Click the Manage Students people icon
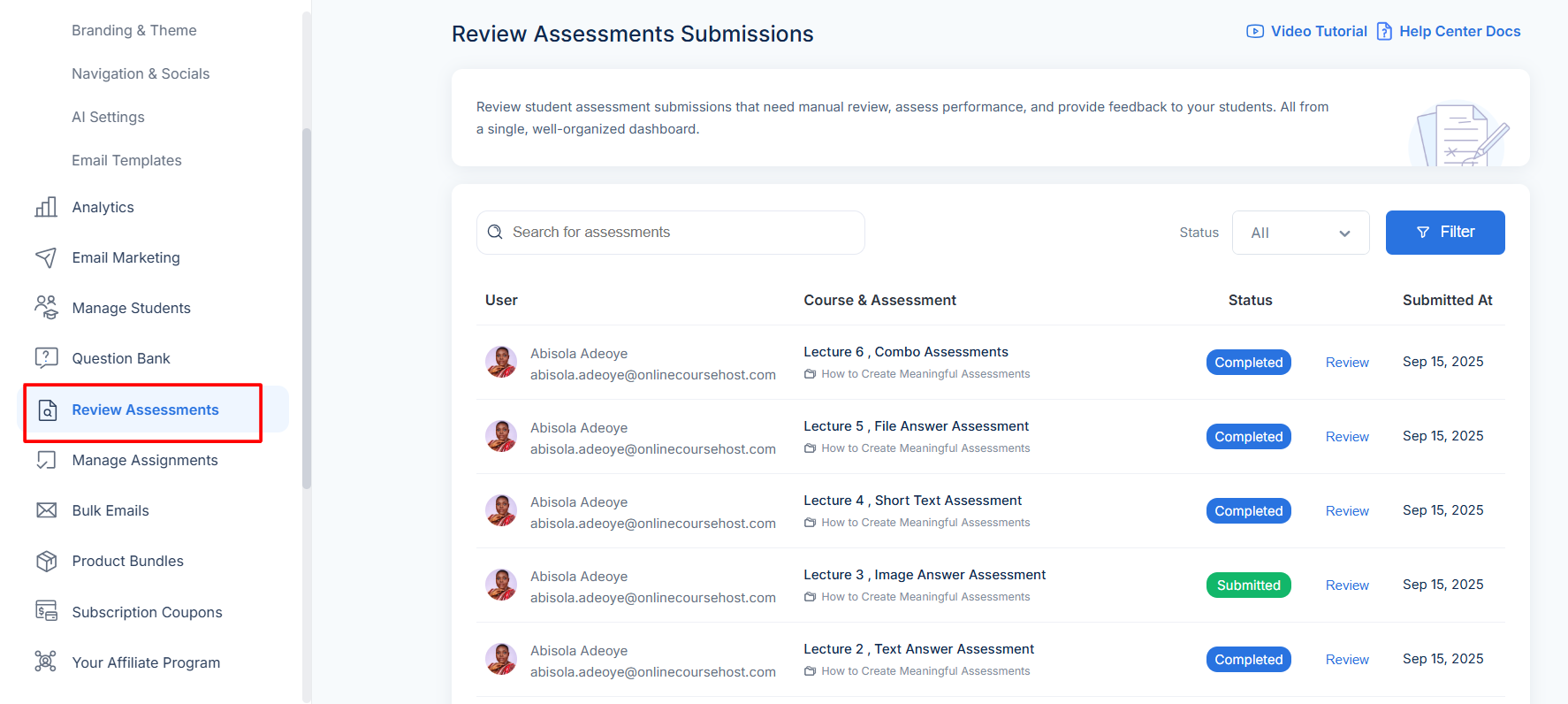The width and height of the screenshot is (1568, 704). [46, 308]
